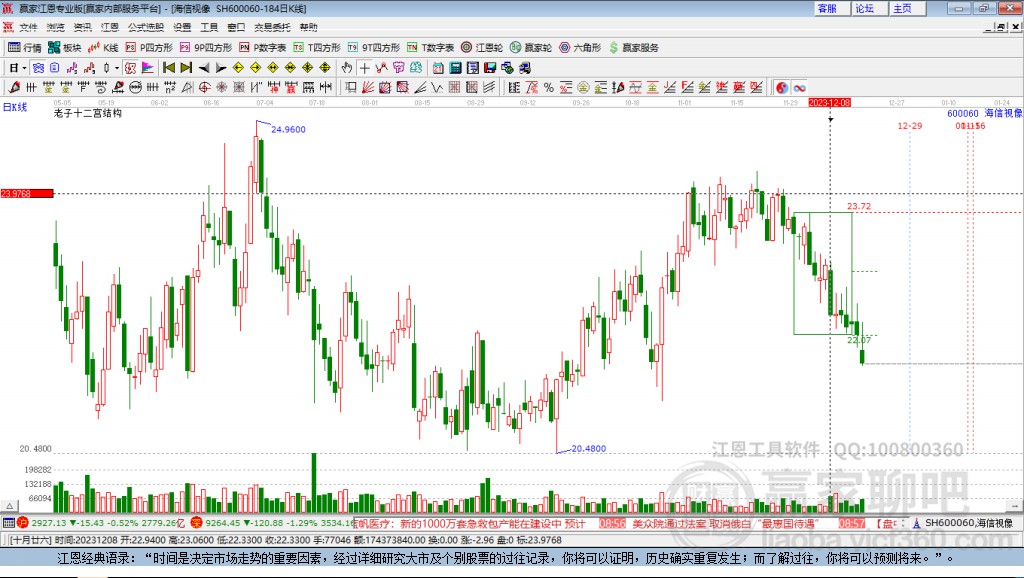The width and height of the screenshot is (1024, 578).
Task: Click the red 23.9768 price tag
Action: pyautogui.click(x=27, y=193)
